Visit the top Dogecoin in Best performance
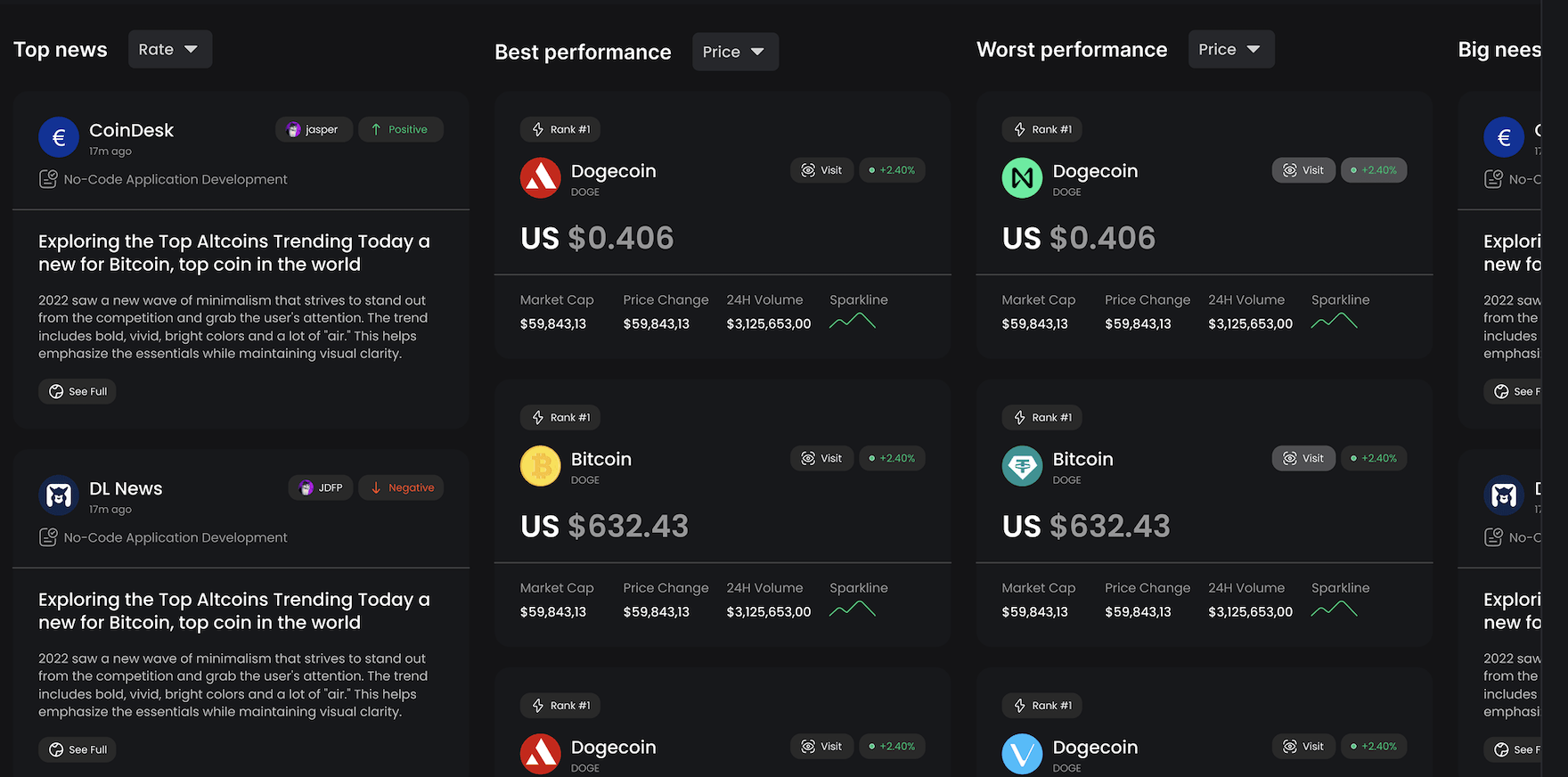1568x777 pixels. pos(821,170)
